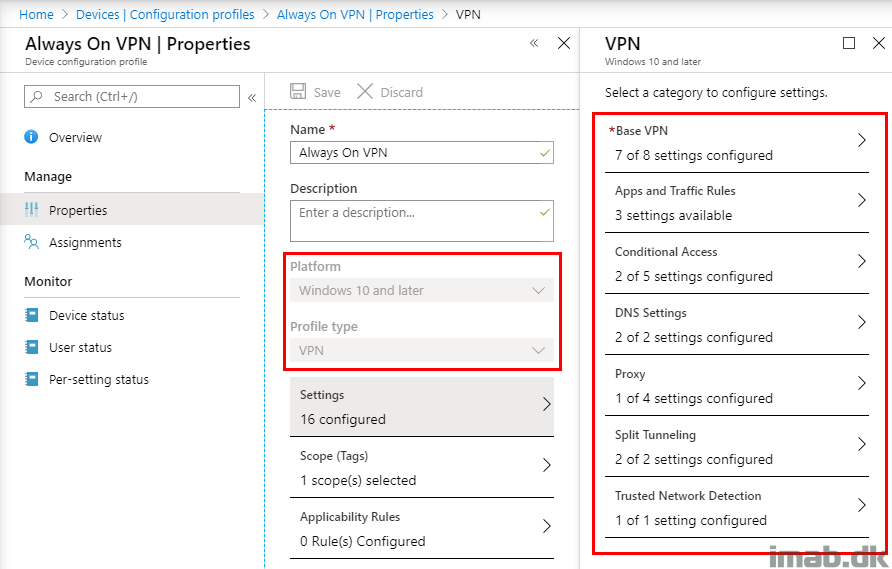This screenshot has height=569, width=892.
Task: Open Devices | Configuration profiles breadcrumb
Action: click(165, 14)
